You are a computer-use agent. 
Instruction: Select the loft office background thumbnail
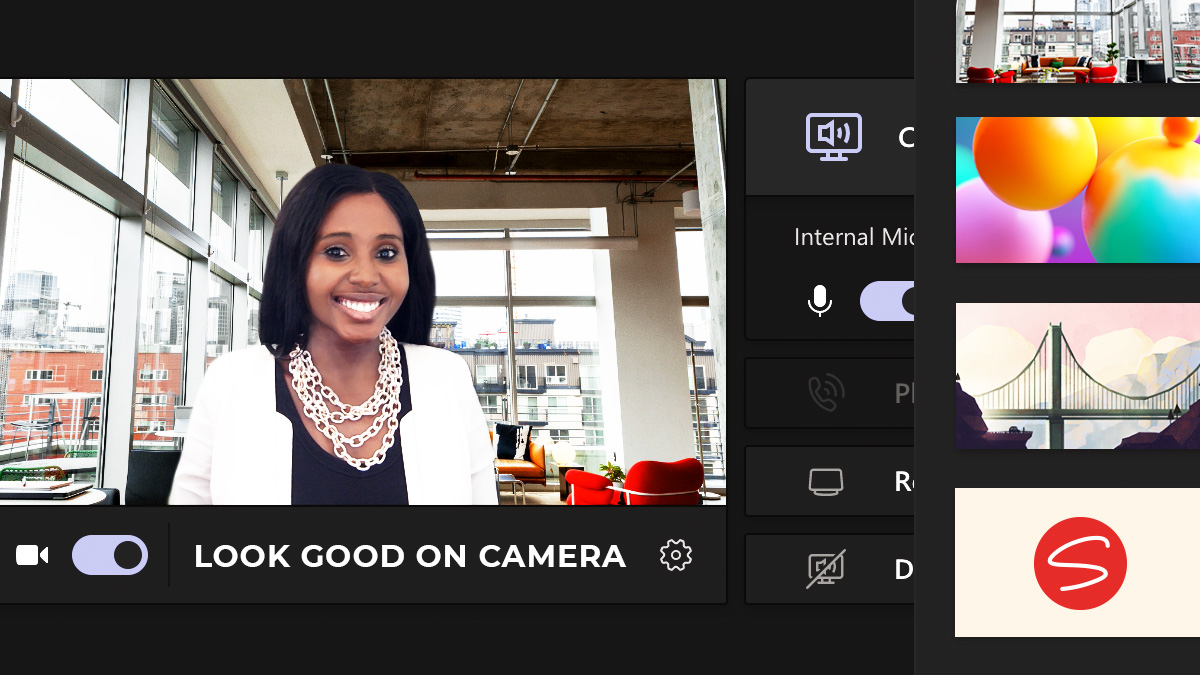click(1078, 41)
